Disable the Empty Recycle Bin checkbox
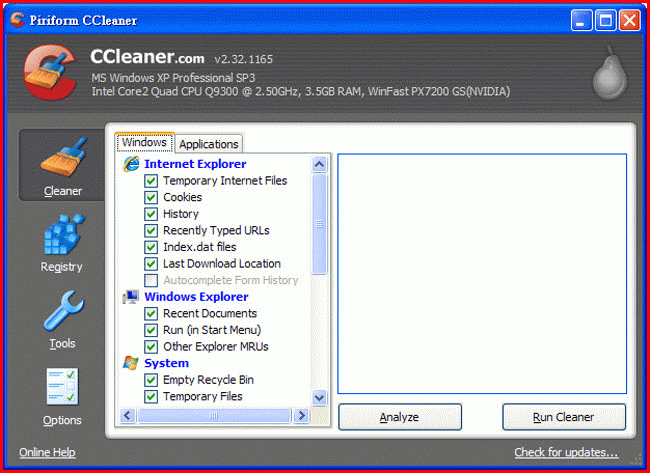650x473 pixels. pyautogui.click(x=151, y=380)
